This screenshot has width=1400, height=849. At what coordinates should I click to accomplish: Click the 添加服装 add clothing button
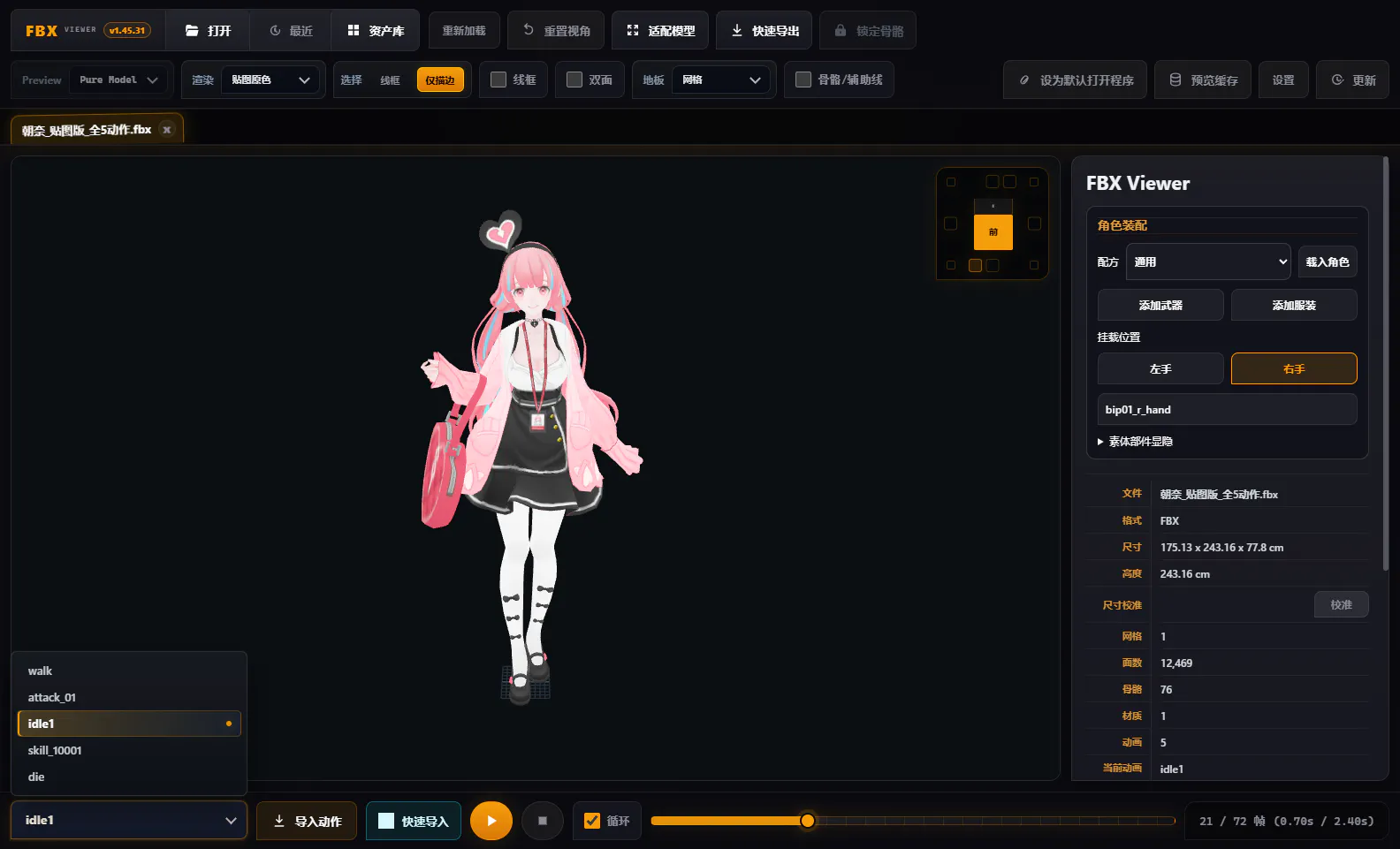1294,306
